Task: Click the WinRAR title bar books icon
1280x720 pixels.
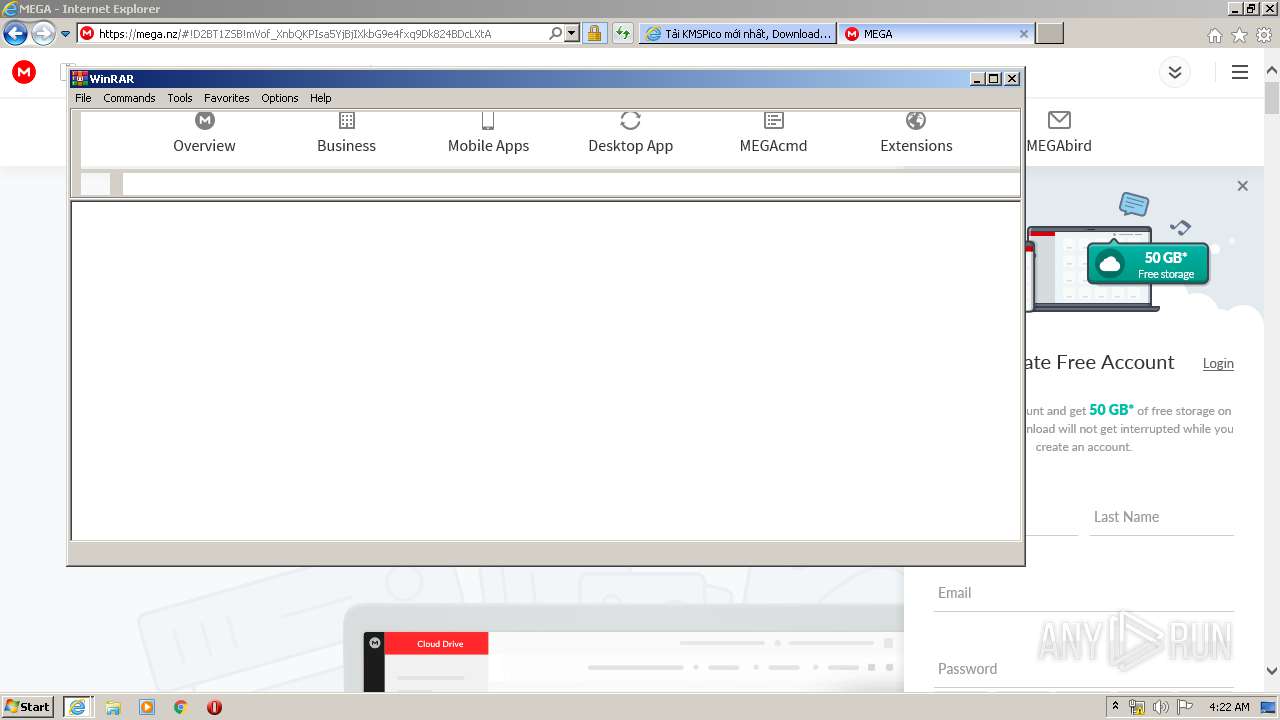Action: (80, 79)
